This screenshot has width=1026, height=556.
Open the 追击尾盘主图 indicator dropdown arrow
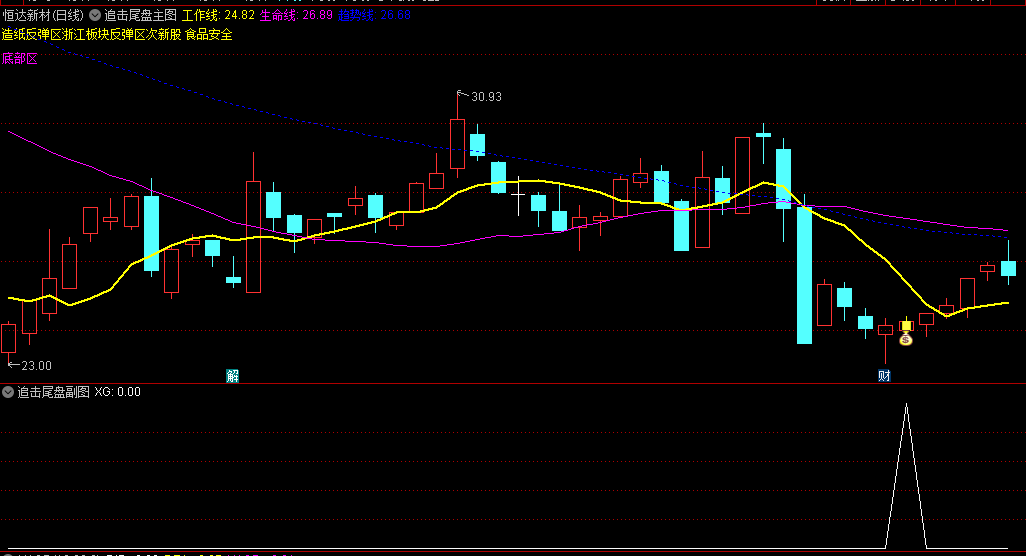coord(95,15)
